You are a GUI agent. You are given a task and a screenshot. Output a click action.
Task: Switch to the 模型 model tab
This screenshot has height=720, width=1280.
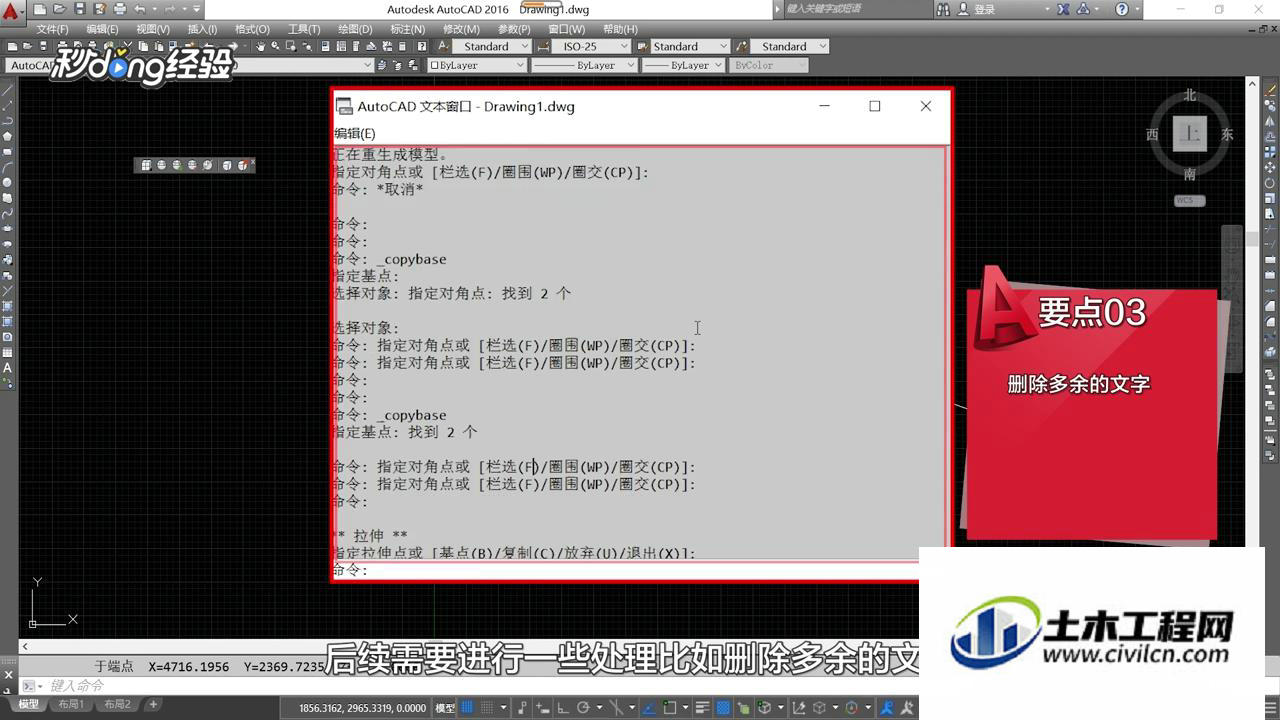click(28, 704)
